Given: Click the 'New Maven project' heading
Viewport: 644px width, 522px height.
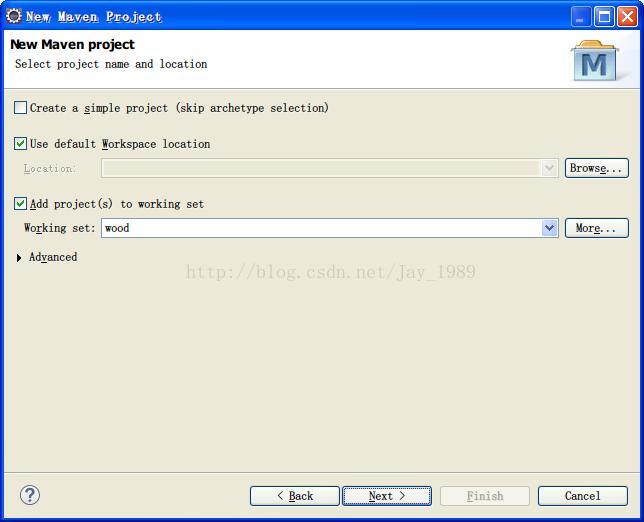Looking at the screenshot, I should click(x=72, y=44).
